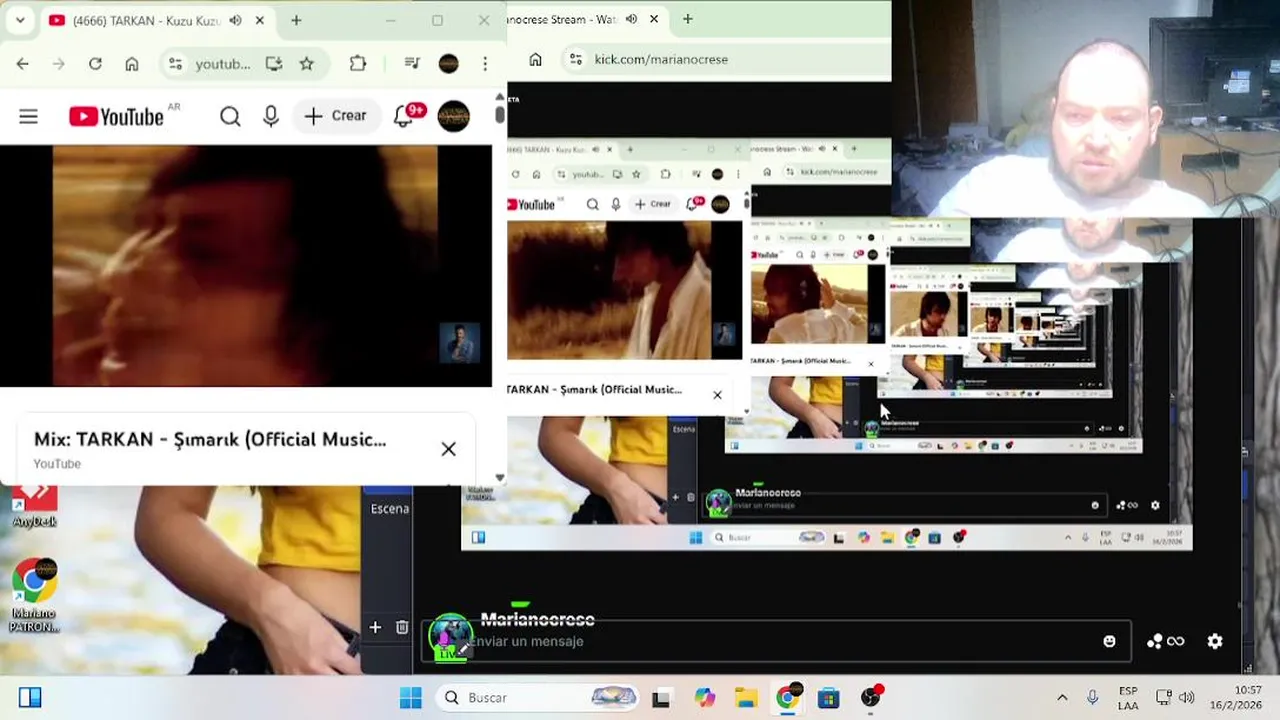Open a new tab in the outermost Kick window
This screenshot has height=720, width=1280.
[x=688, y=19]
